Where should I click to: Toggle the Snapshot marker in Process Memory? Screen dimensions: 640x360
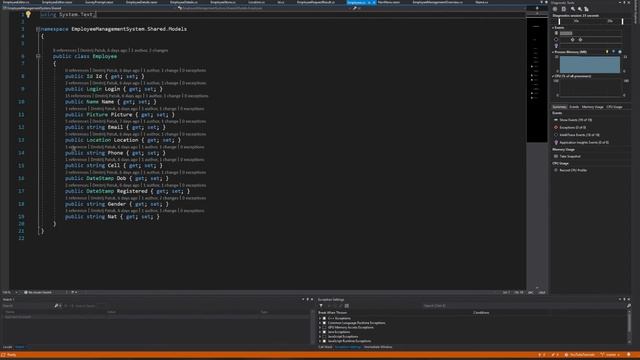(x=613, y=52)
